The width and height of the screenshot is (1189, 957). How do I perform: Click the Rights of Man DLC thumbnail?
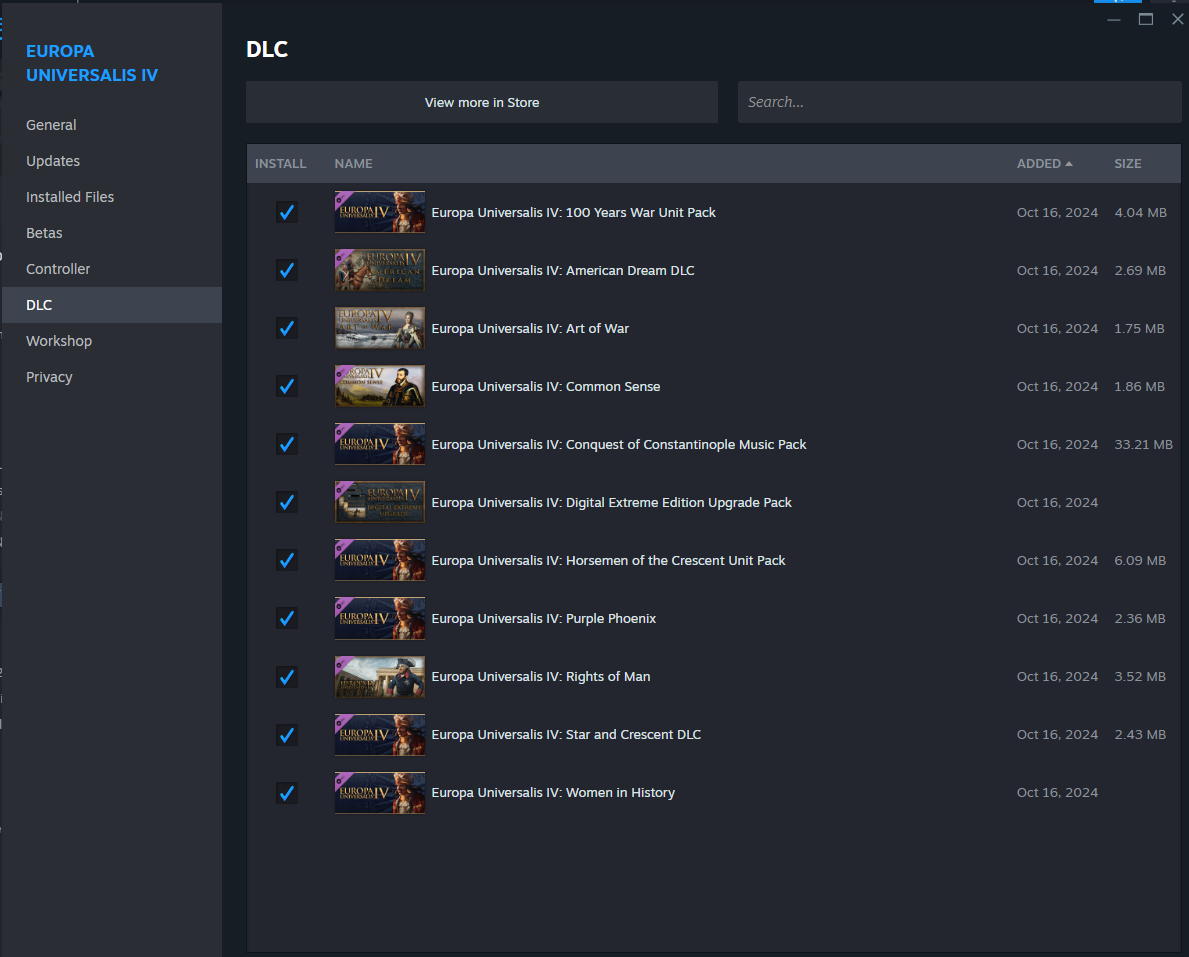pos(379,676)
